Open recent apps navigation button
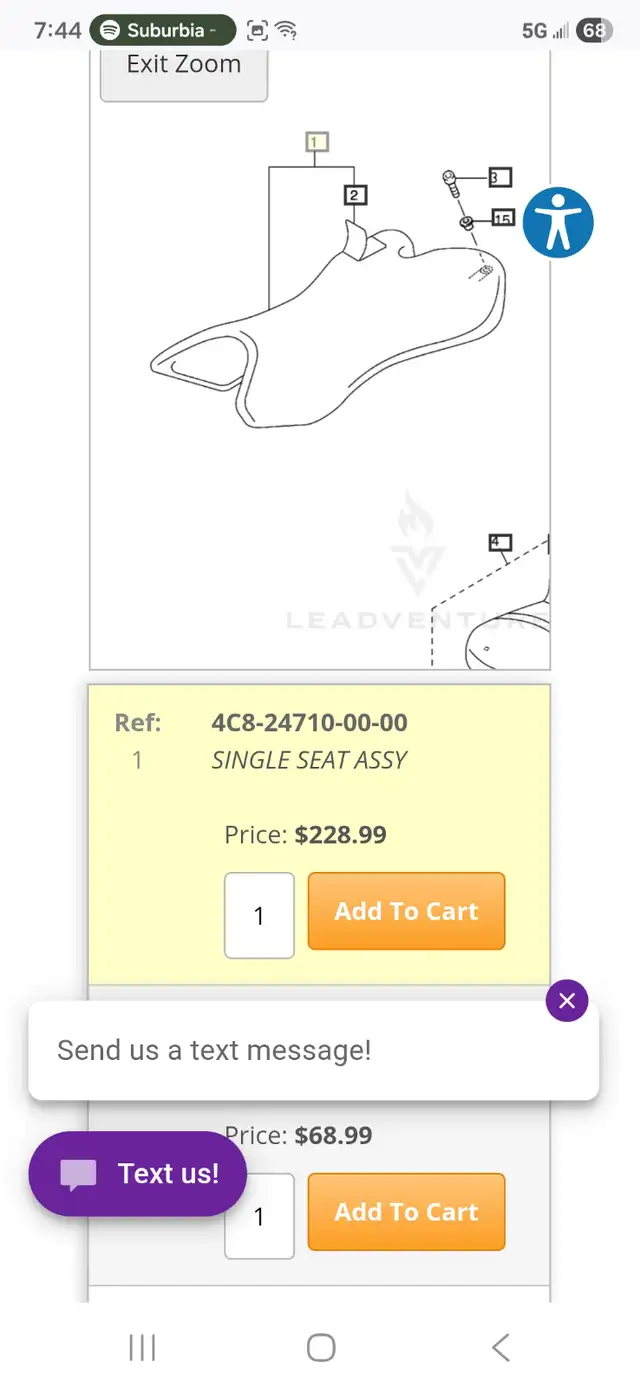The width and height of the screenshot is (640, 1388). [142, 1348]
